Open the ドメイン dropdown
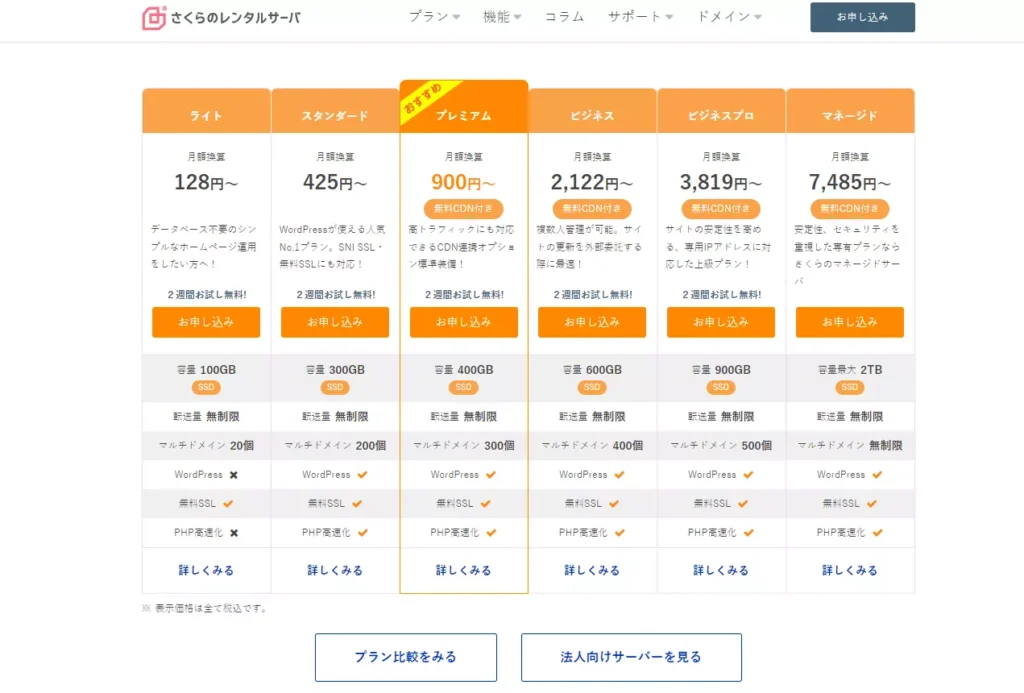Viewport: 1024px width, 693px height. pyautogui.click(x=729, y=17)
